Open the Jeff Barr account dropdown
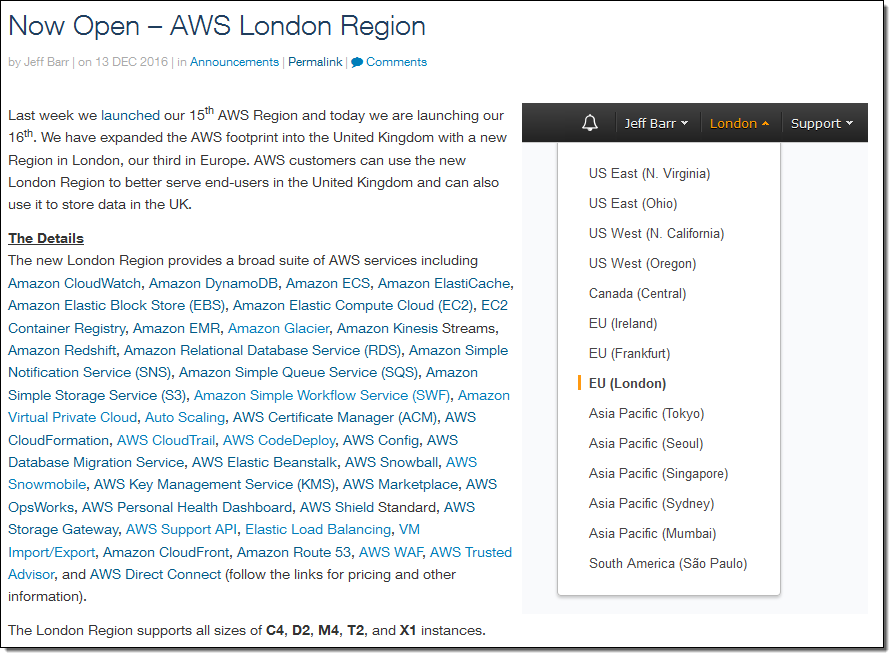The image size is (894, 658). (x=656, y=123)
